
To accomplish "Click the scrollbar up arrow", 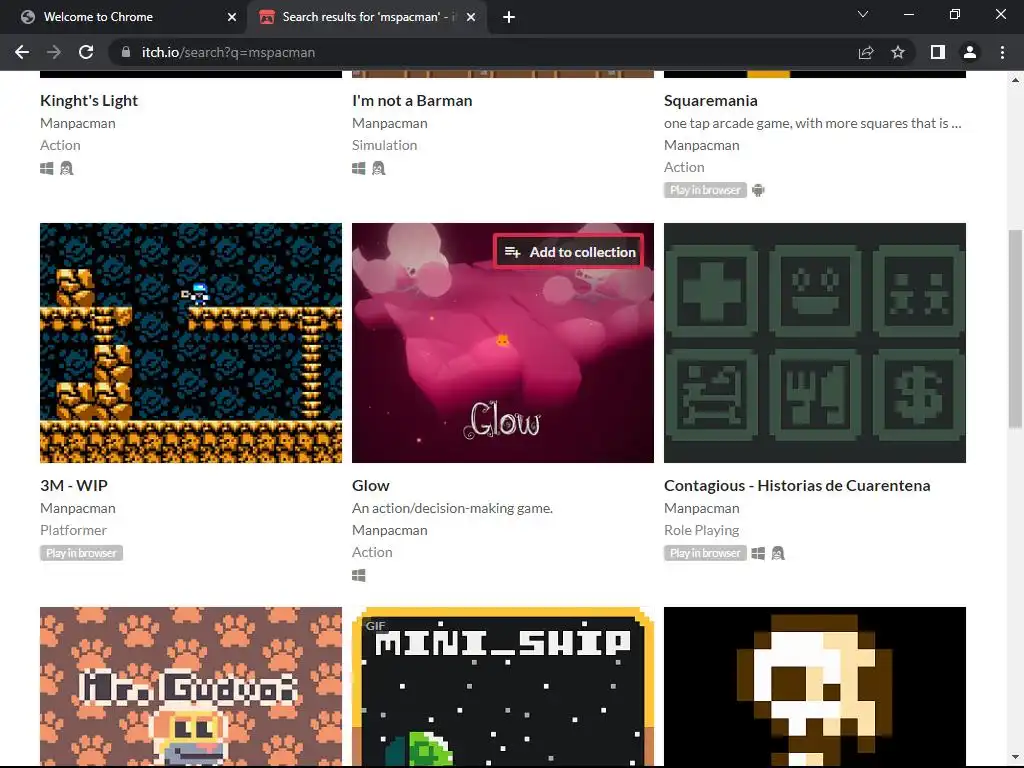I will tap(1016, 80).
